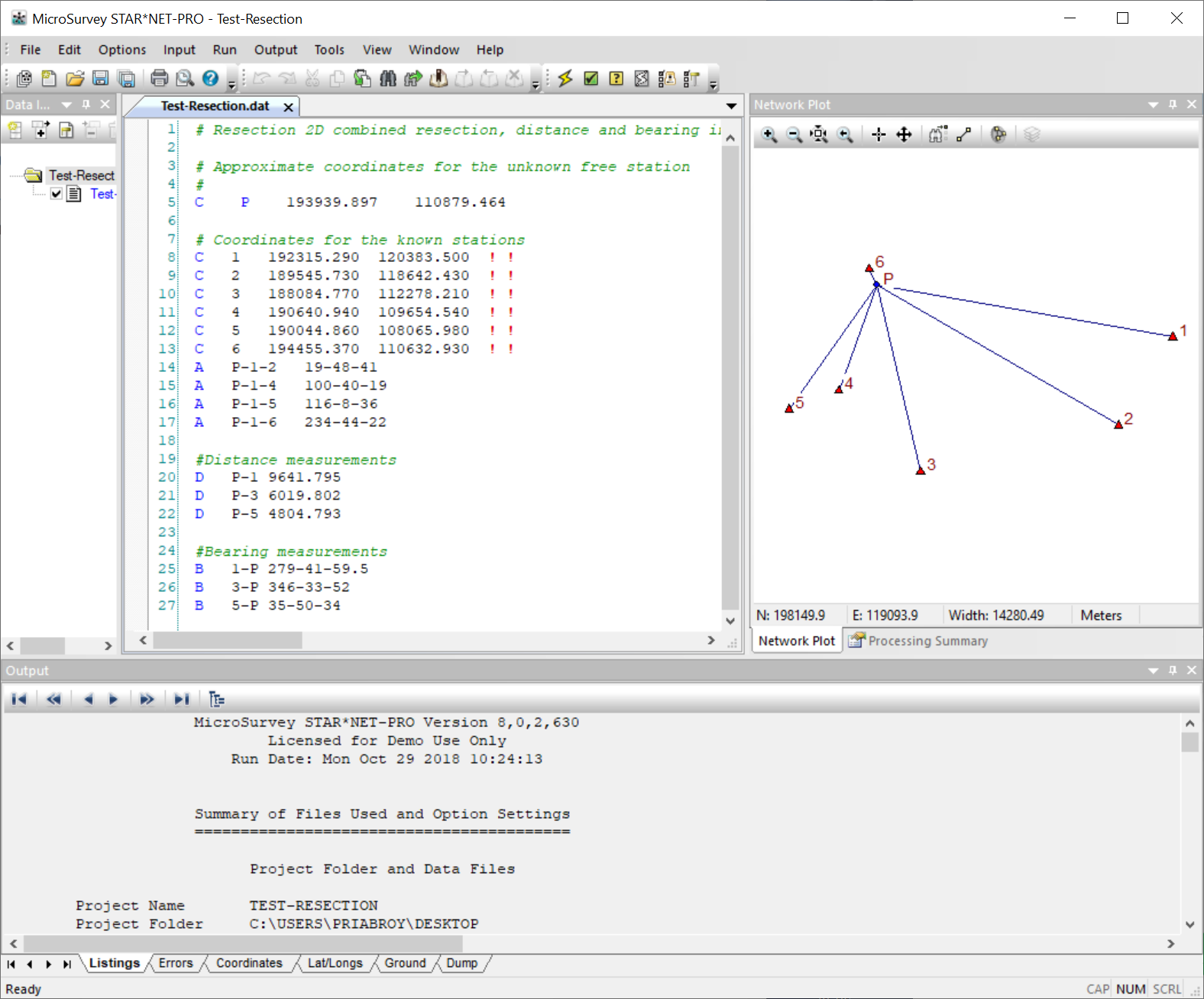Viewport: 1204px width, 999px height.
Task: Open the Run menu
Action: (x=225, y=50)
